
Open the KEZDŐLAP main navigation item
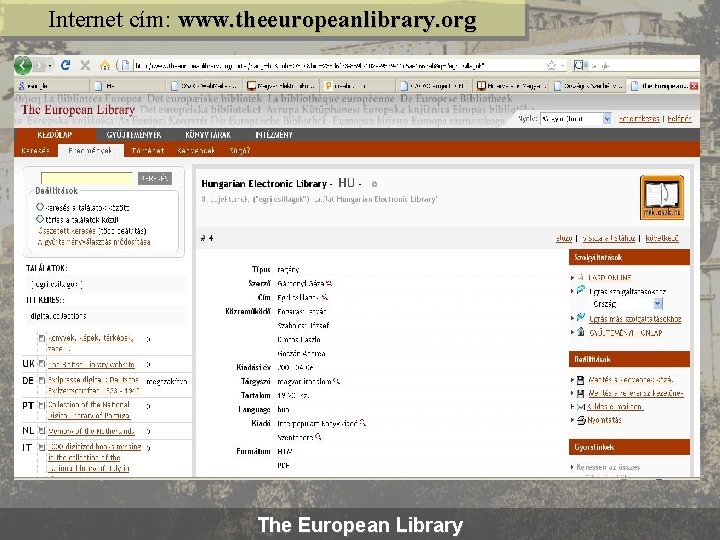[55, 135]
